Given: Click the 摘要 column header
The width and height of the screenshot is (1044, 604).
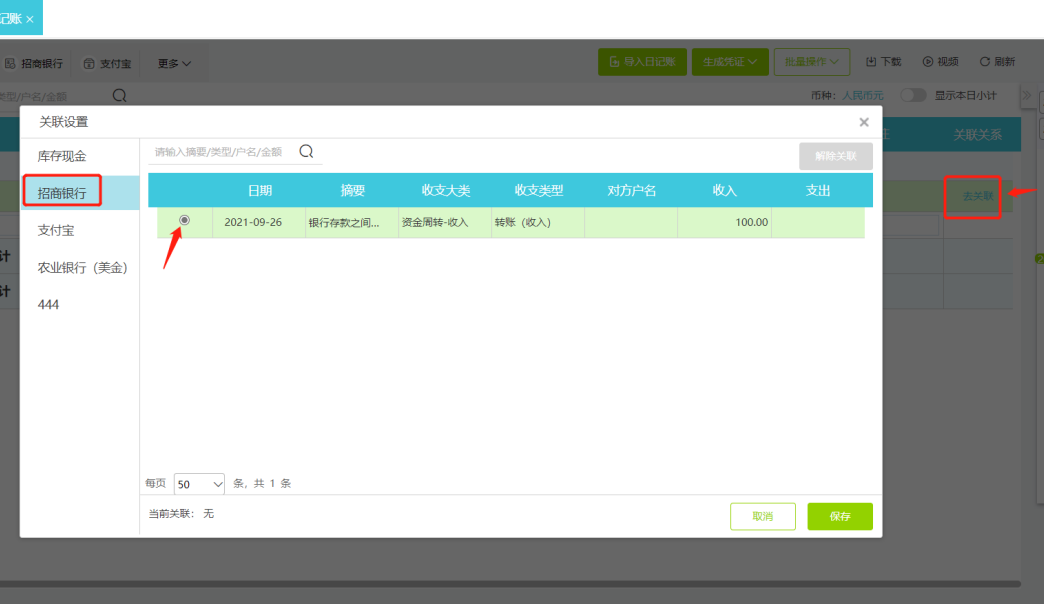Looking at the screenshot, I should click(x=353, y=190).
